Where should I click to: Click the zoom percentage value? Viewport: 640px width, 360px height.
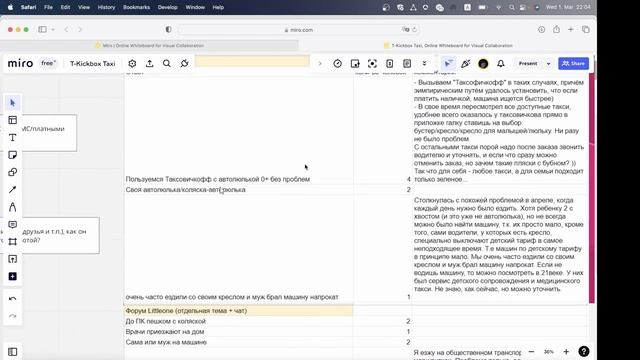[x=549, y=351]
